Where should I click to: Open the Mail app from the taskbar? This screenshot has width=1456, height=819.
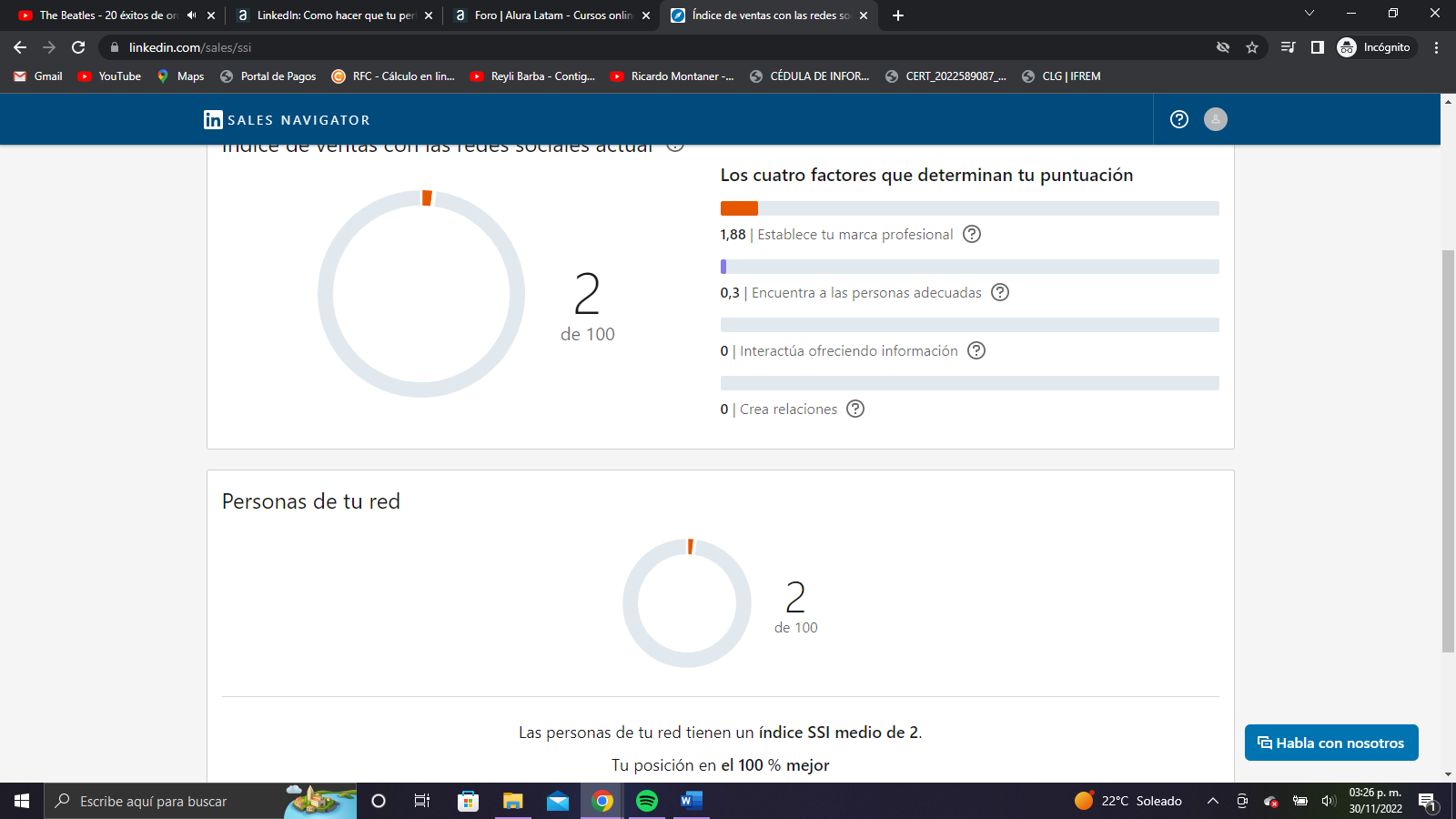point(557,801)
